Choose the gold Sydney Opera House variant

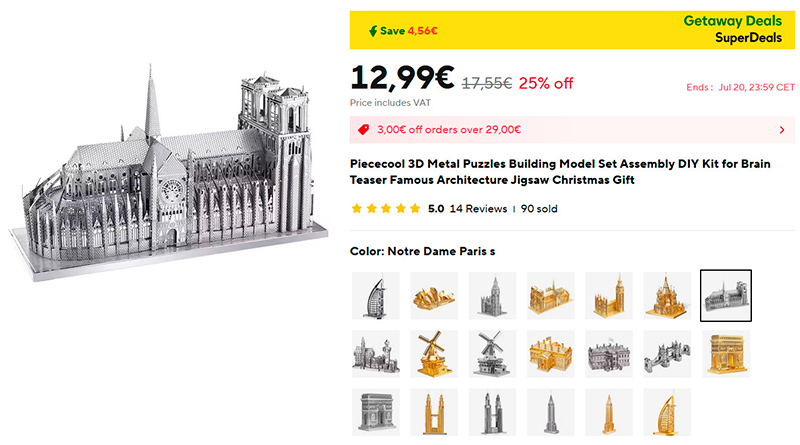tap(434, 295)
